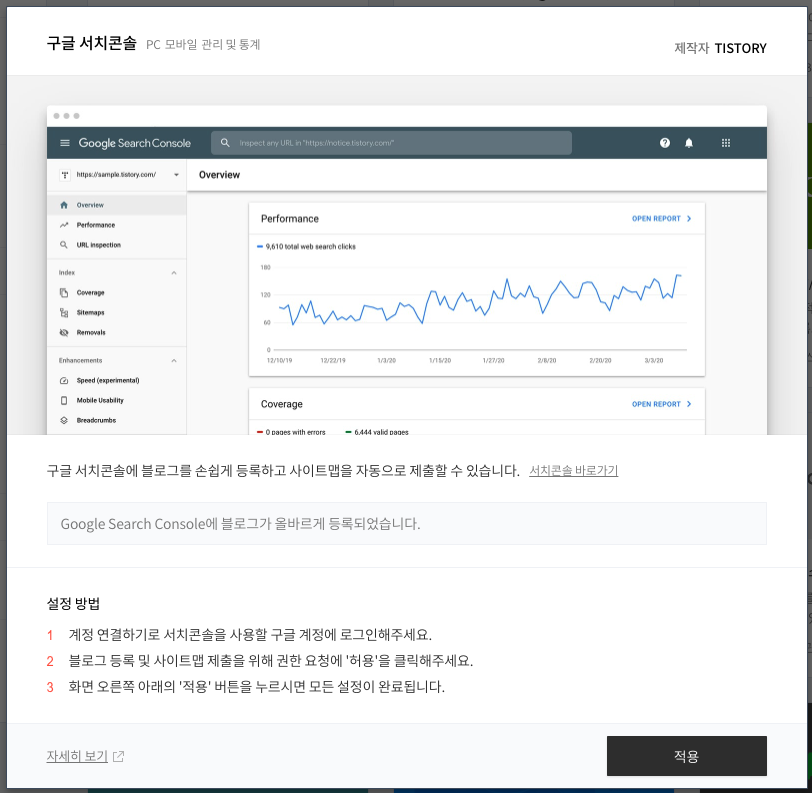Click the 구글 서치콘솔 plugin title
Image resolution: width=812 pixels, height=793 pixels.
coord(92,43)
